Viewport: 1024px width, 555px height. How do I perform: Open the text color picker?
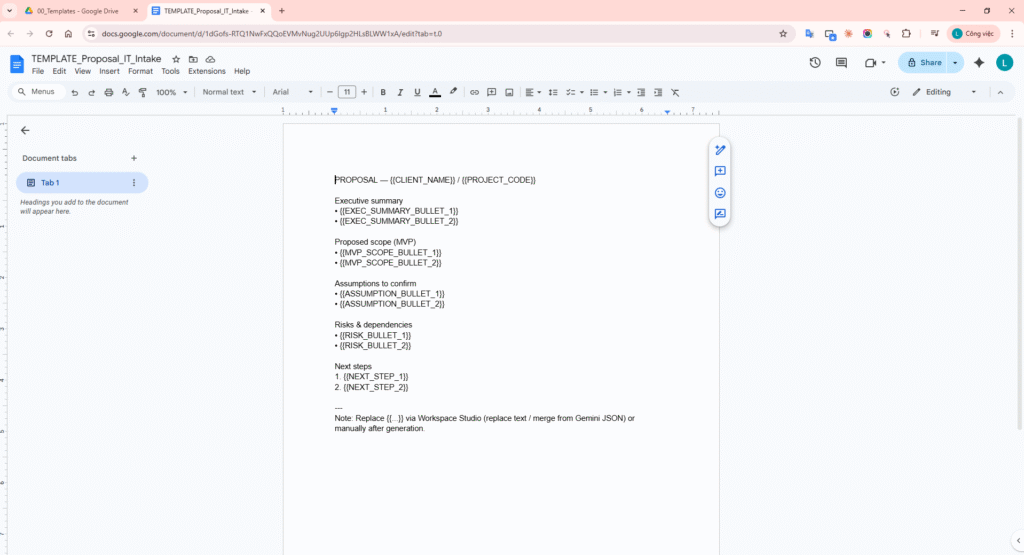[434, 92]
